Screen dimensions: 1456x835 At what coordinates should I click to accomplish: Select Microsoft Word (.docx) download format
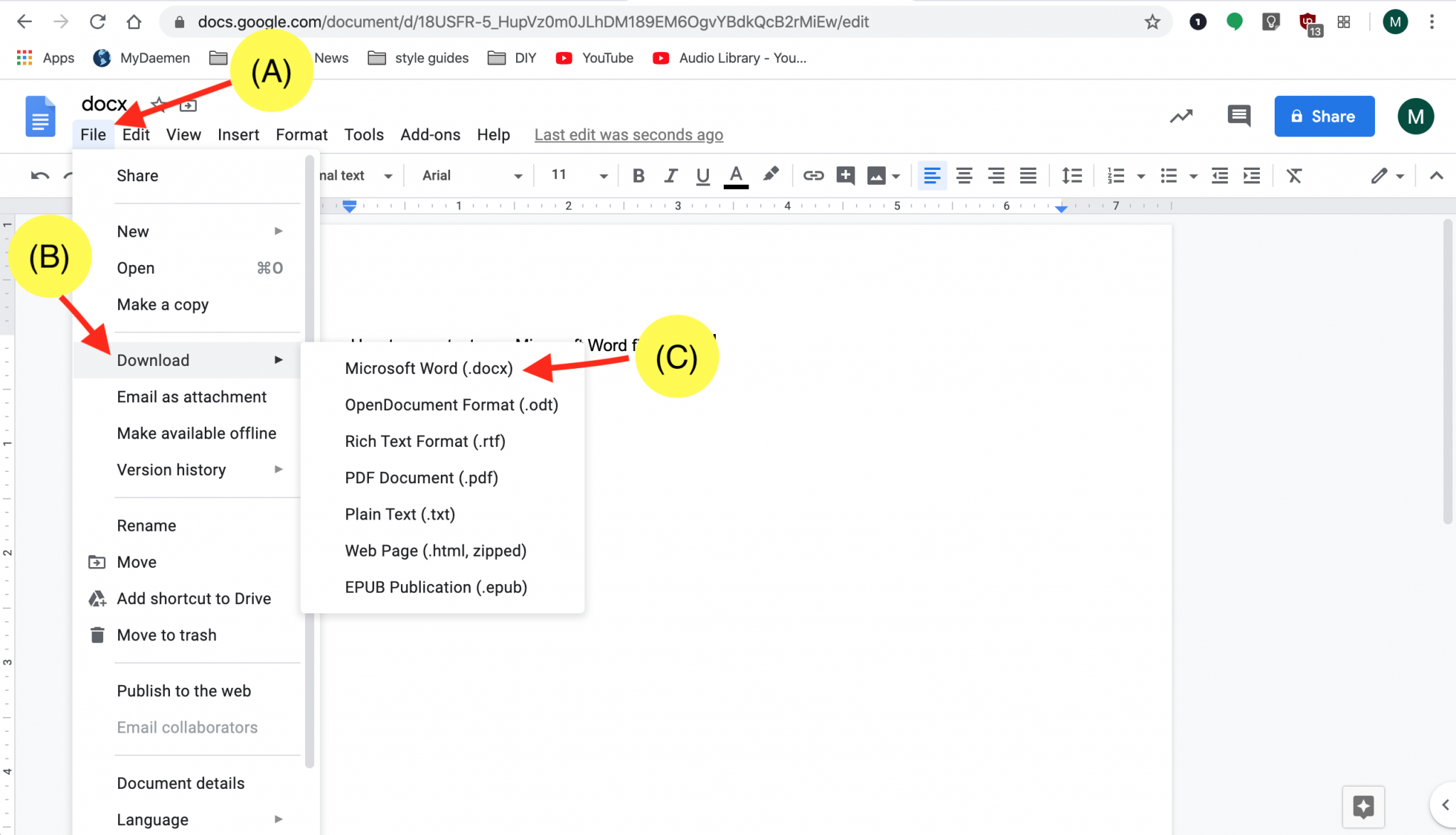(x=429, y=368)
